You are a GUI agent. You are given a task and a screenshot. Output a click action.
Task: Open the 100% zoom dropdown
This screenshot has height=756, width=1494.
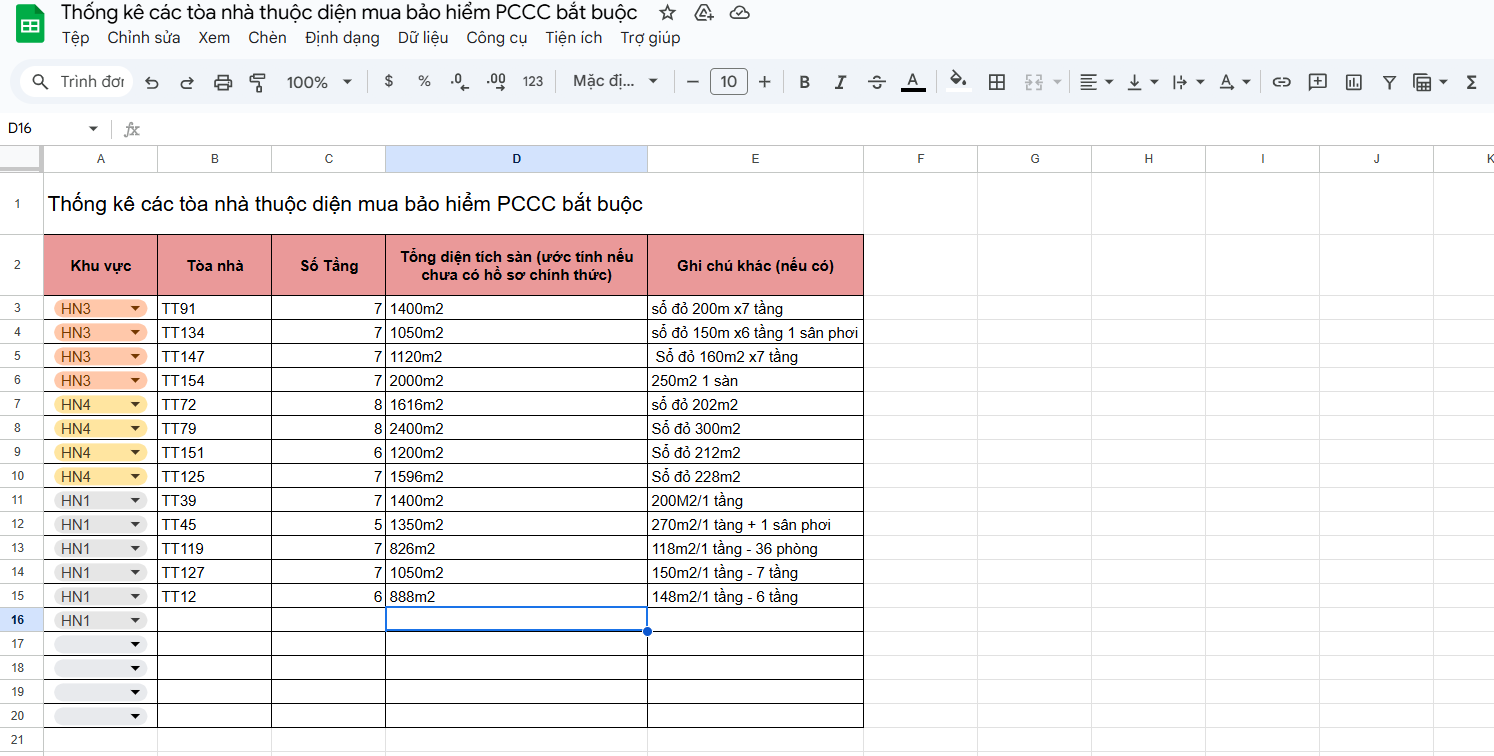coord(319,82)
